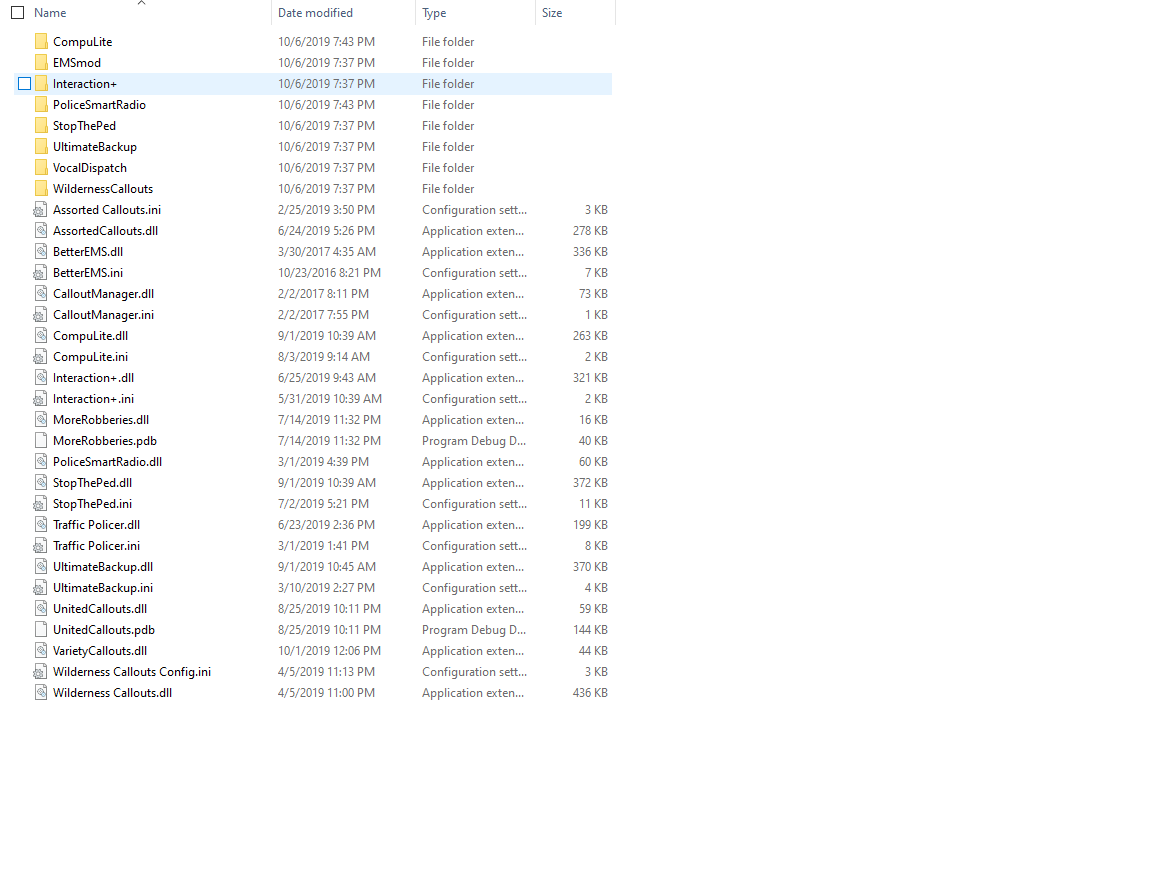Viewport: 1176px width, 883px height.
Task: Select the UltimateBackup.ini file name
Action: click(103, 587)
